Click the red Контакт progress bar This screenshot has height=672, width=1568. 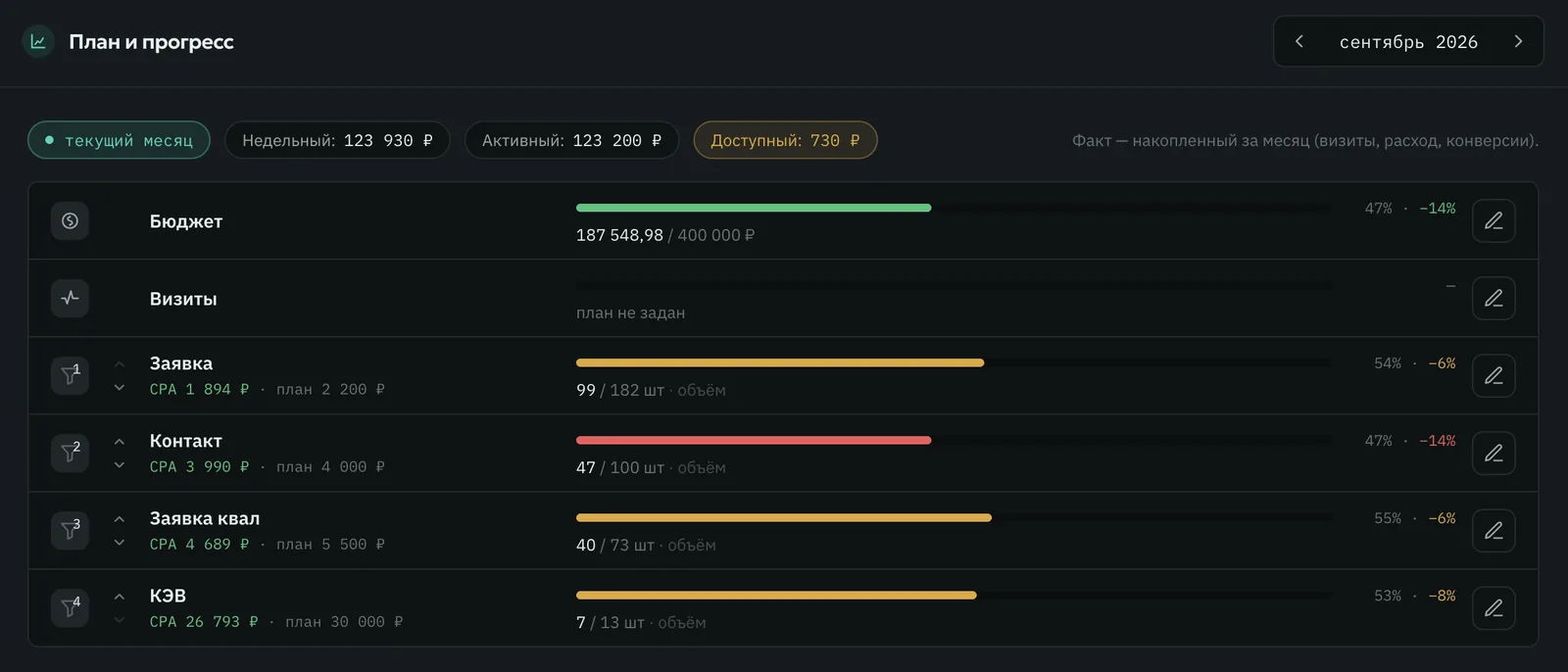tap(754, 441)
